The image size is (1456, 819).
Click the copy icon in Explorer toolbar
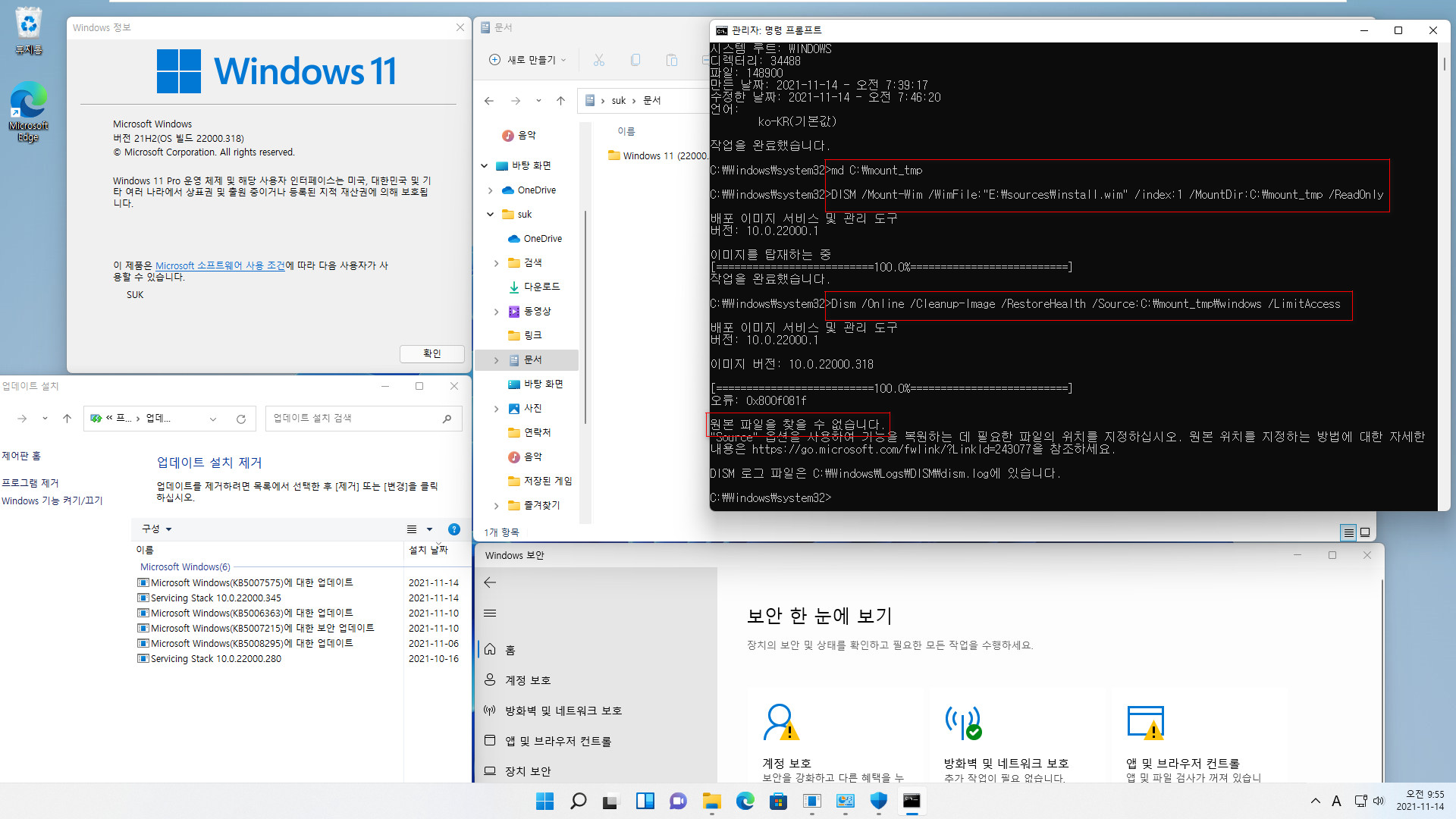(x=635, y=60)
